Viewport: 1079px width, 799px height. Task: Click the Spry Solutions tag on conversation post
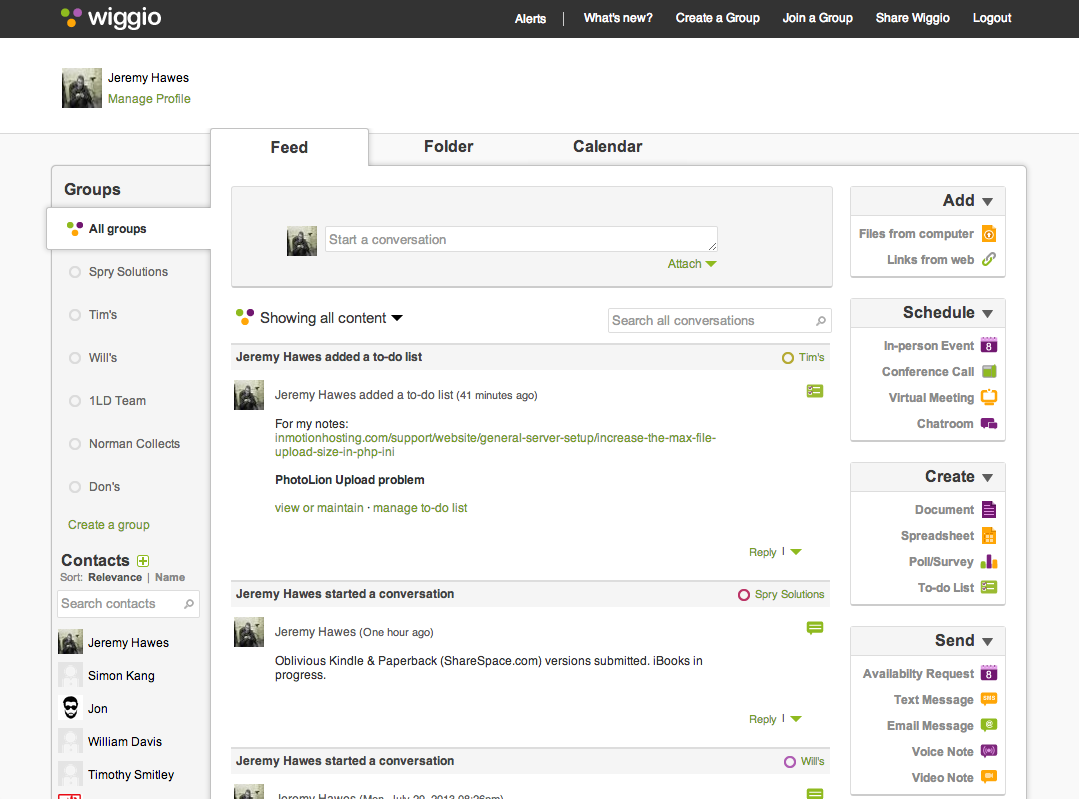(781, 595)
